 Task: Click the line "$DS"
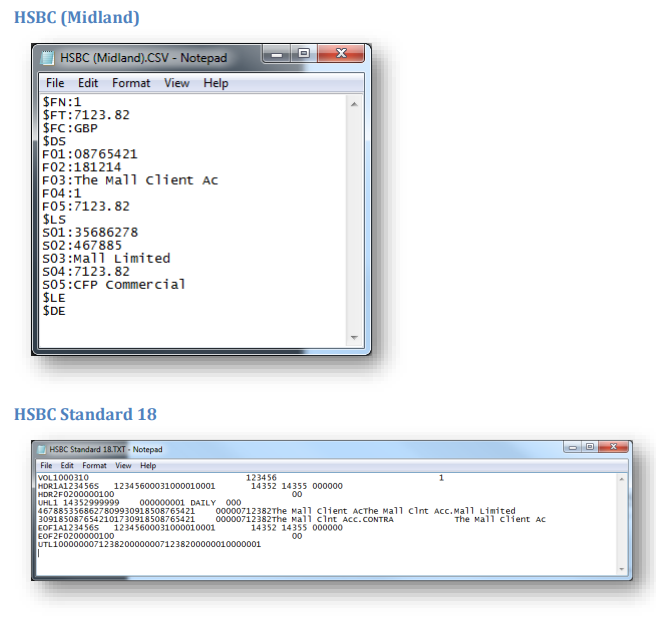click(x=54, y=141)
